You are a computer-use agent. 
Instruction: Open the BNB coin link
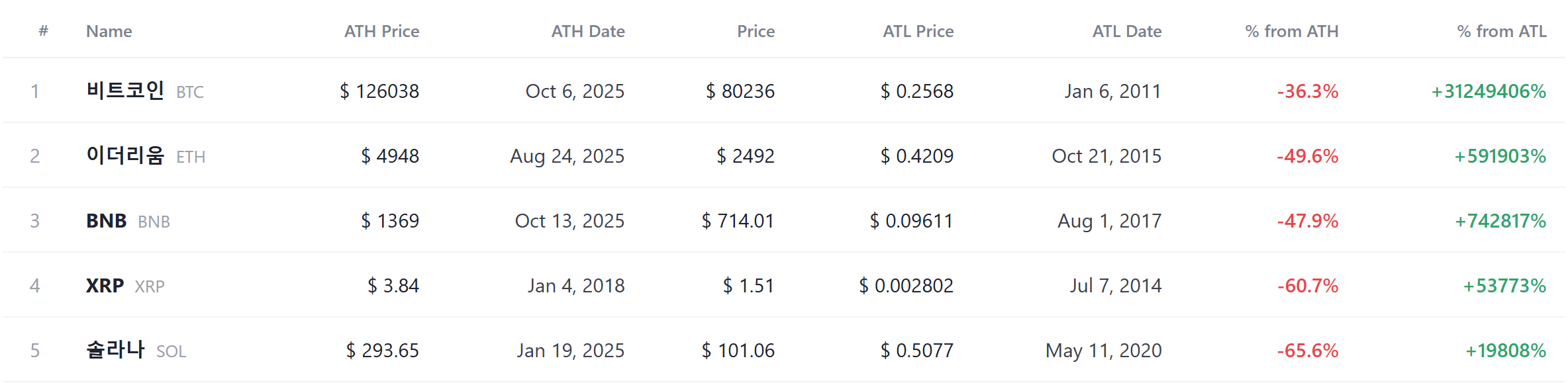128,221
